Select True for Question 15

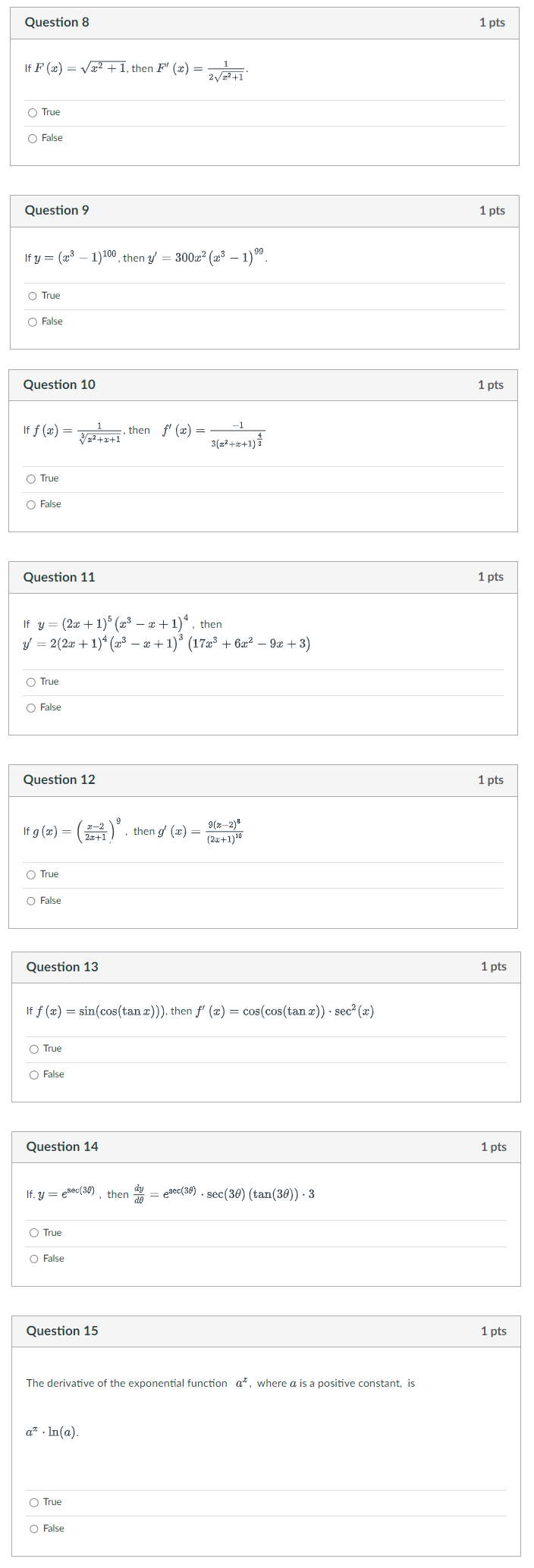click(33, 1501)
